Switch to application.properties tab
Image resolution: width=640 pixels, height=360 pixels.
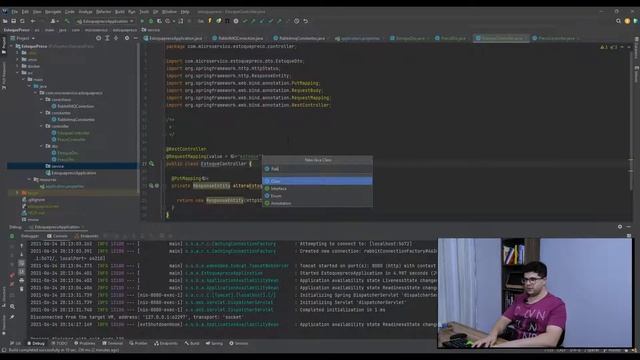pos(358,38)
